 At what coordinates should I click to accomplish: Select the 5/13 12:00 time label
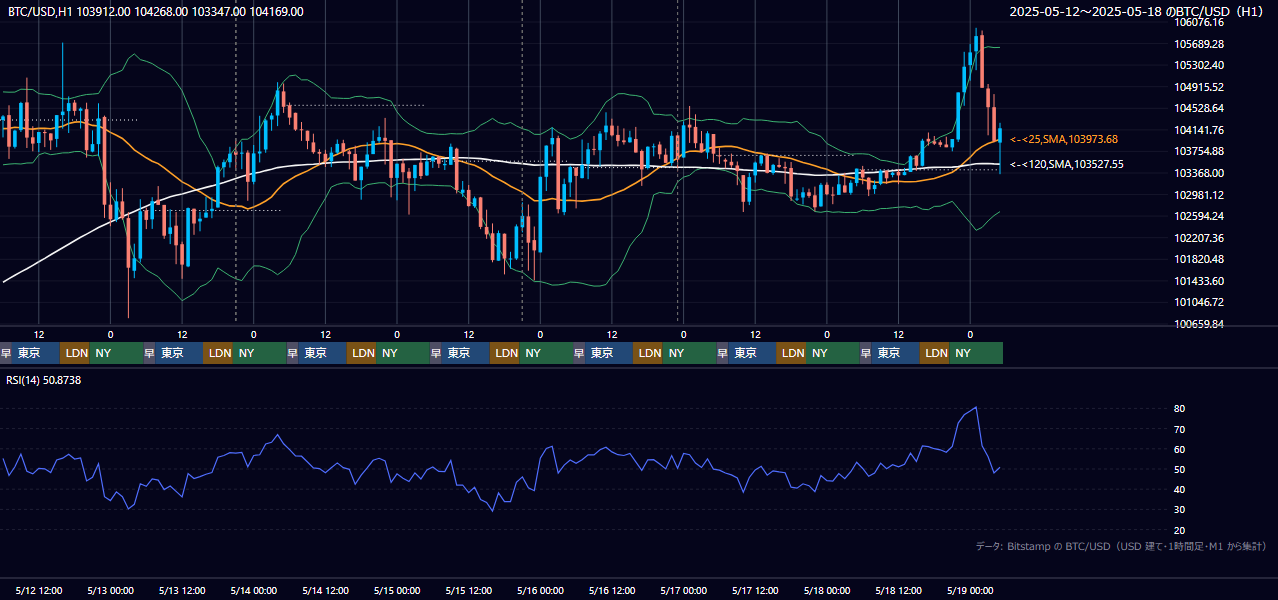[x=183, y=590]
